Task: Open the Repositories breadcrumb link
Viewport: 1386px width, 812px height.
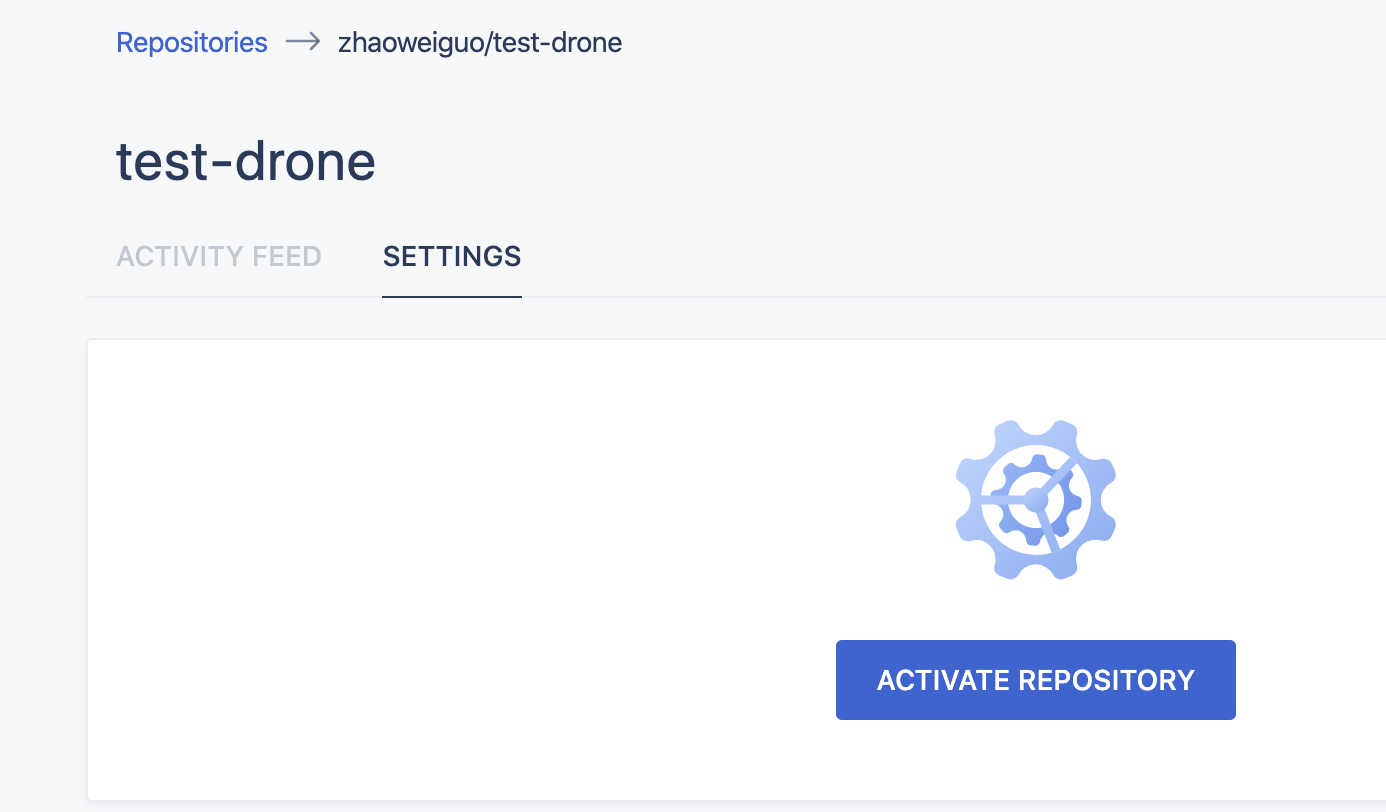Action: click(x=192, y=43)
